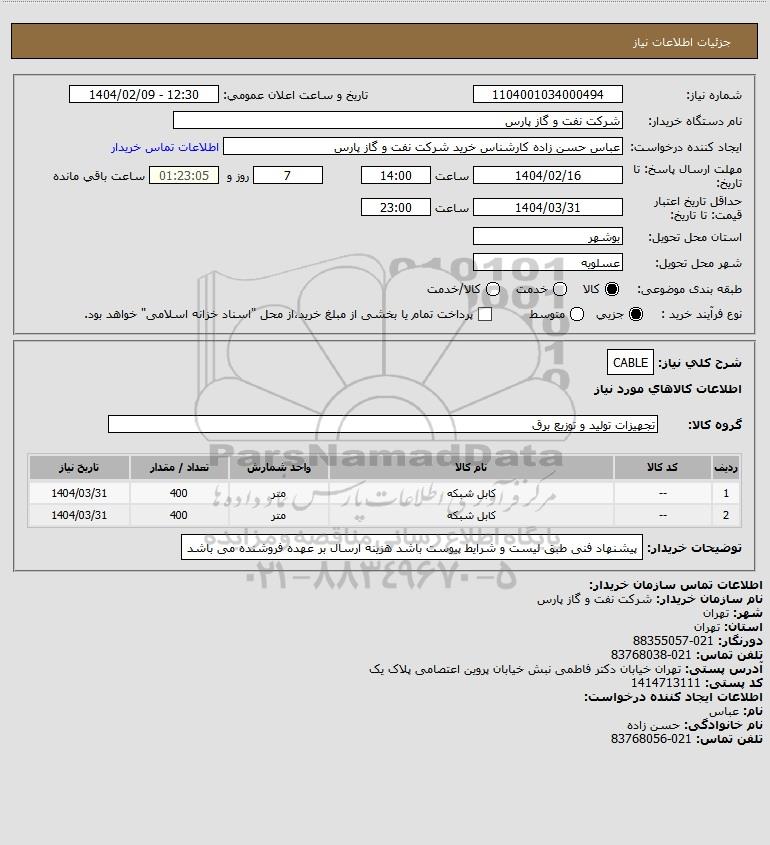Click the public announcement date field

coord(144,94)
